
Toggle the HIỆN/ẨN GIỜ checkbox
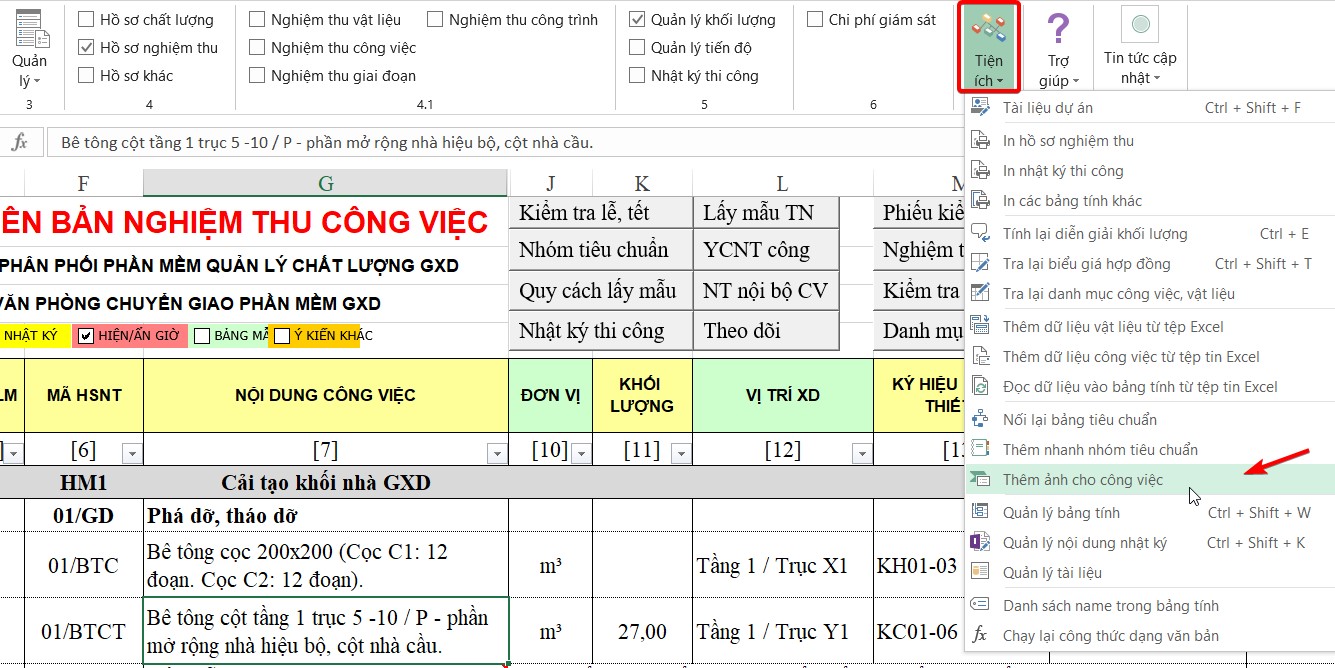(86, 336)
